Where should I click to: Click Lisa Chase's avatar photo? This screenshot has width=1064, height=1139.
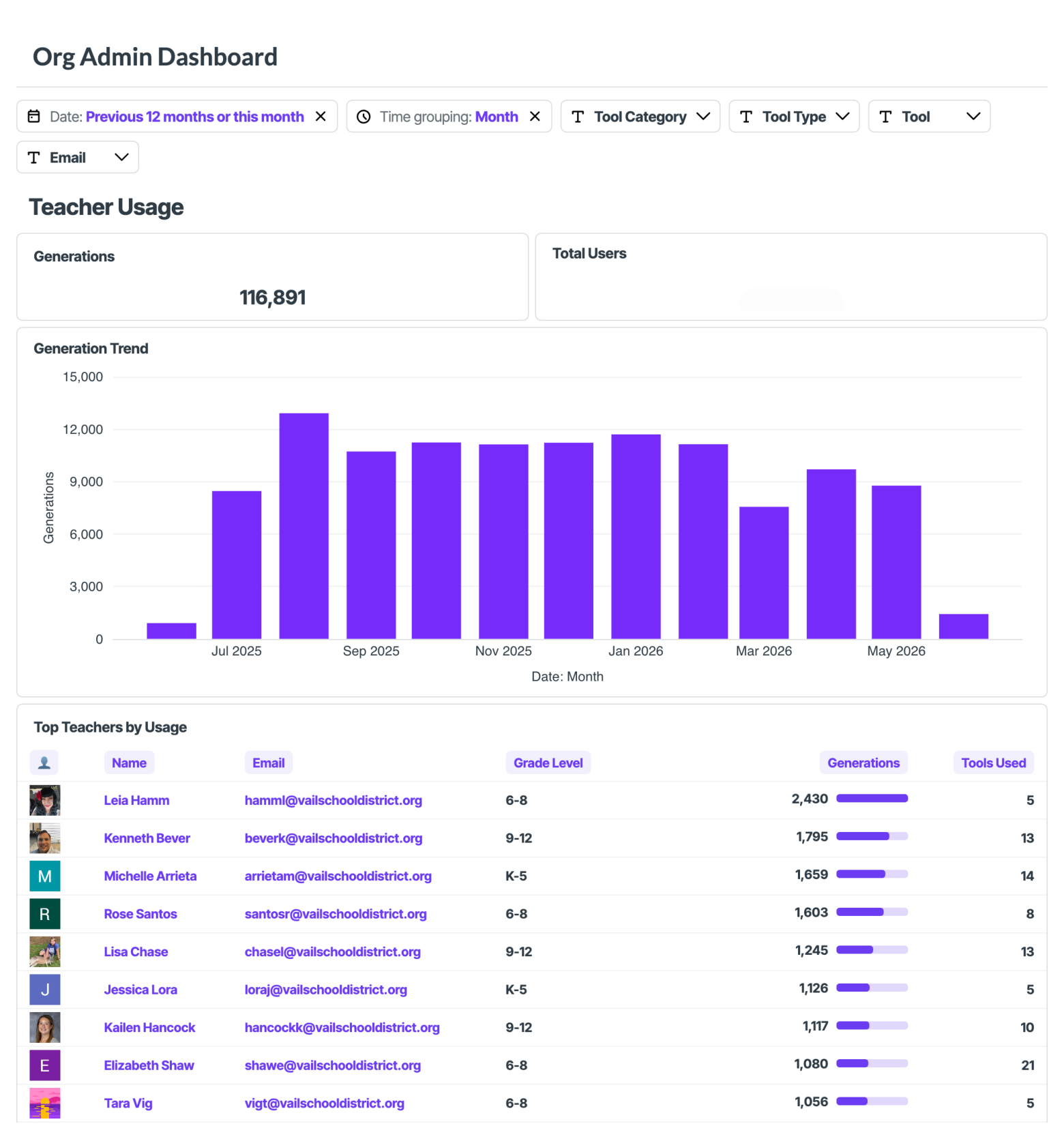[x=45, y=951]
